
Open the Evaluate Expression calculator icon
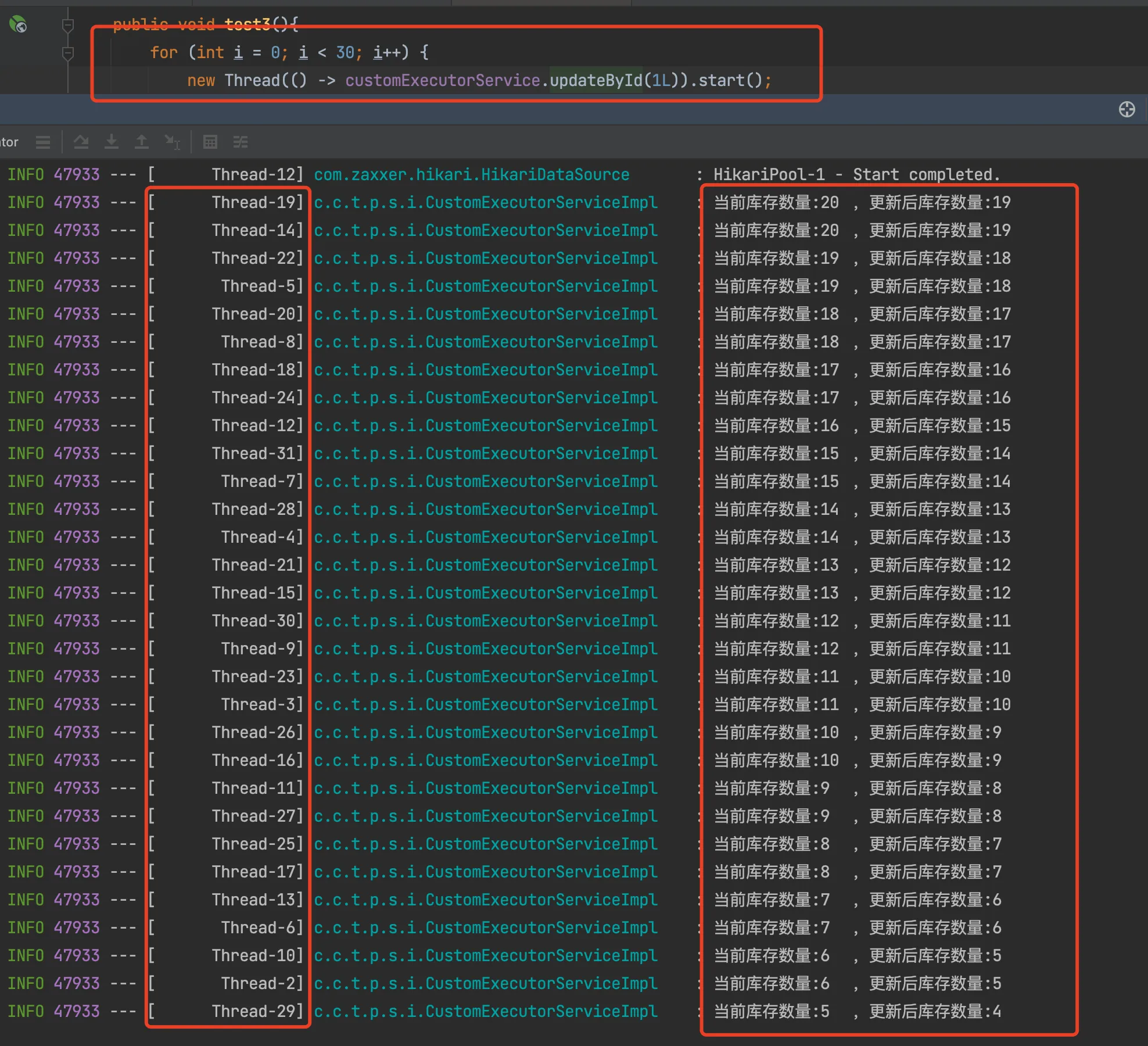tap(210, 142)
